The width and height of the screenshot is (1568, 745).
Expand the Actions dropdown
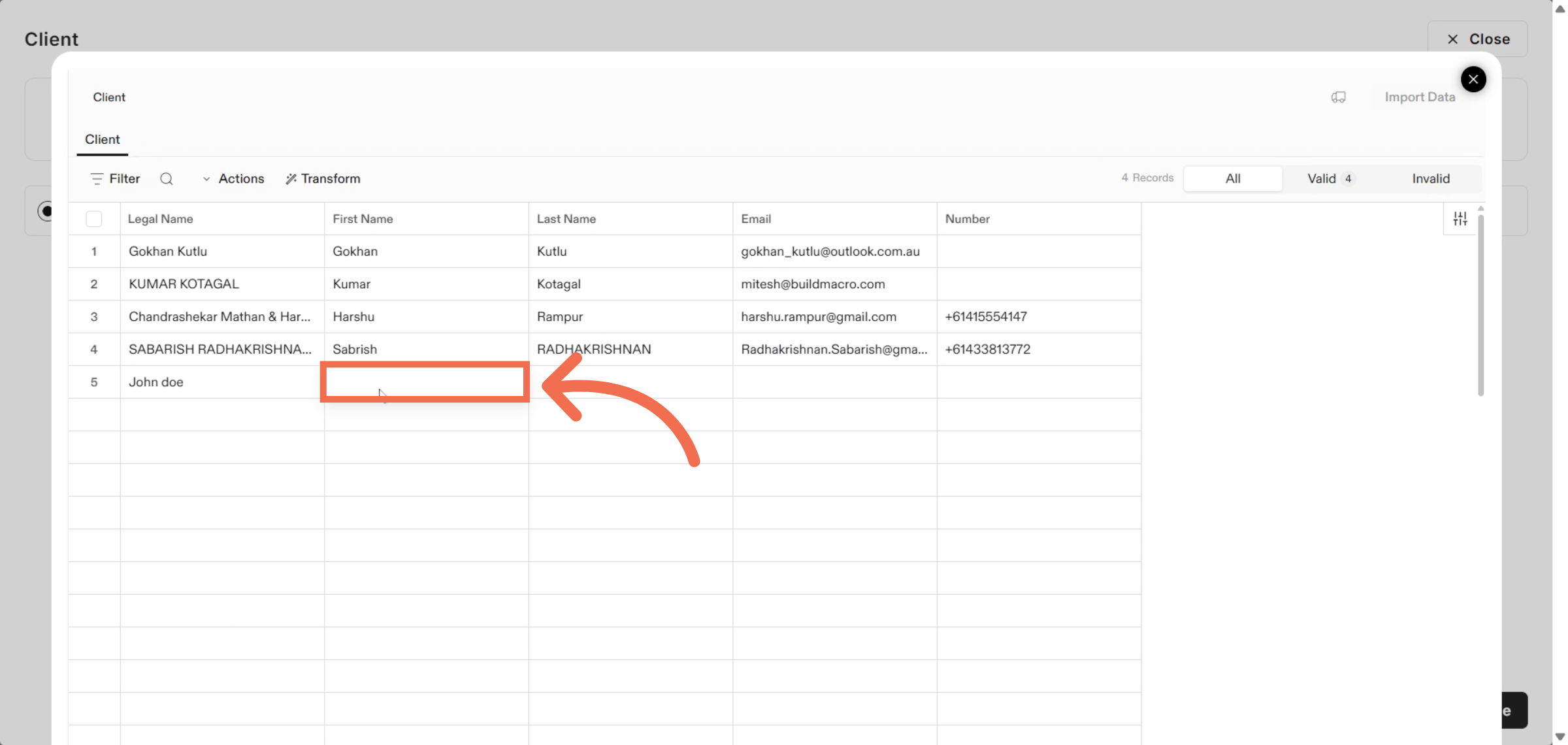233,179
